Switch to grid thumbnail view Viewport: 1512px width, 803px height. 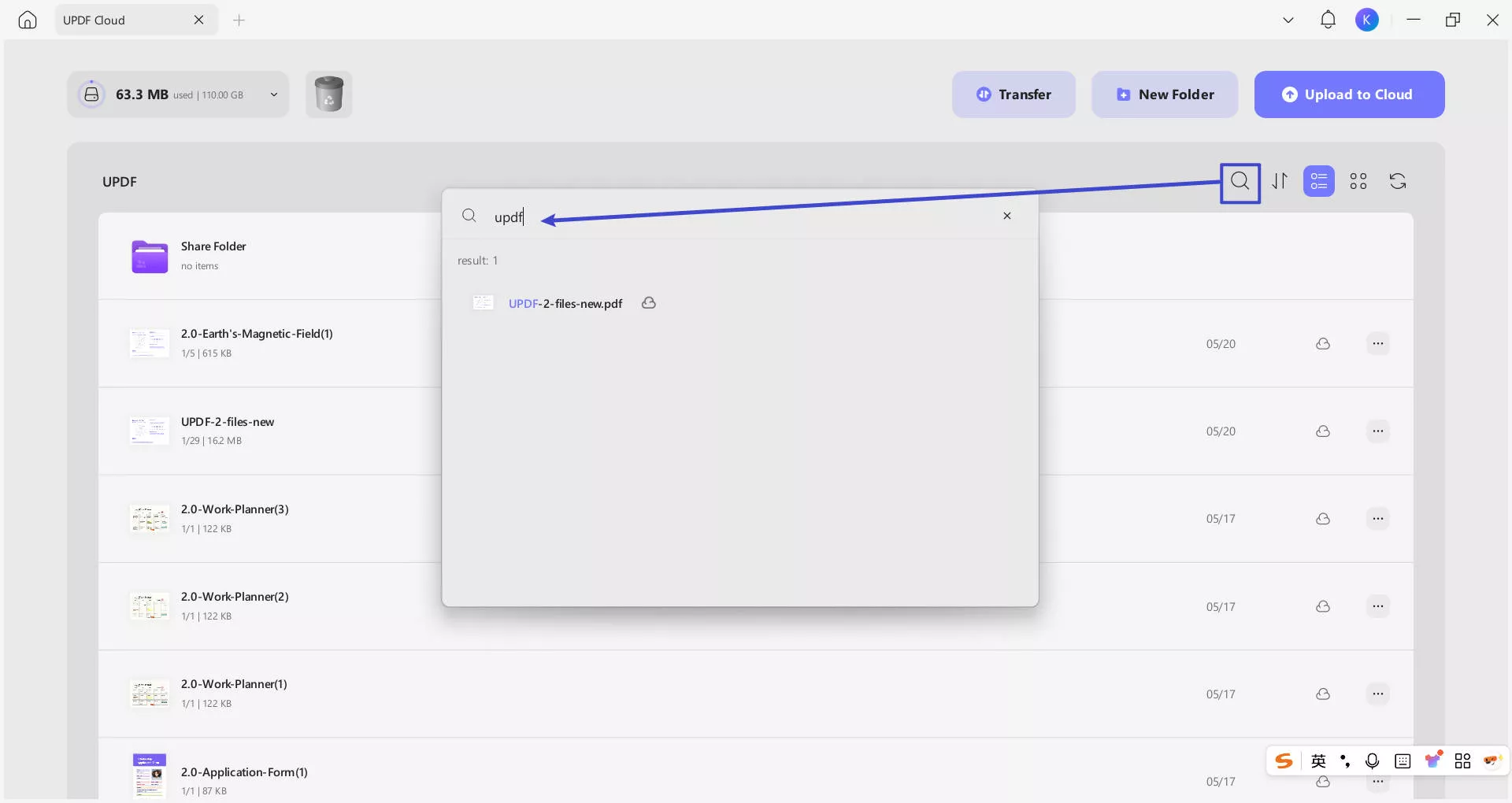point(1358,182)
